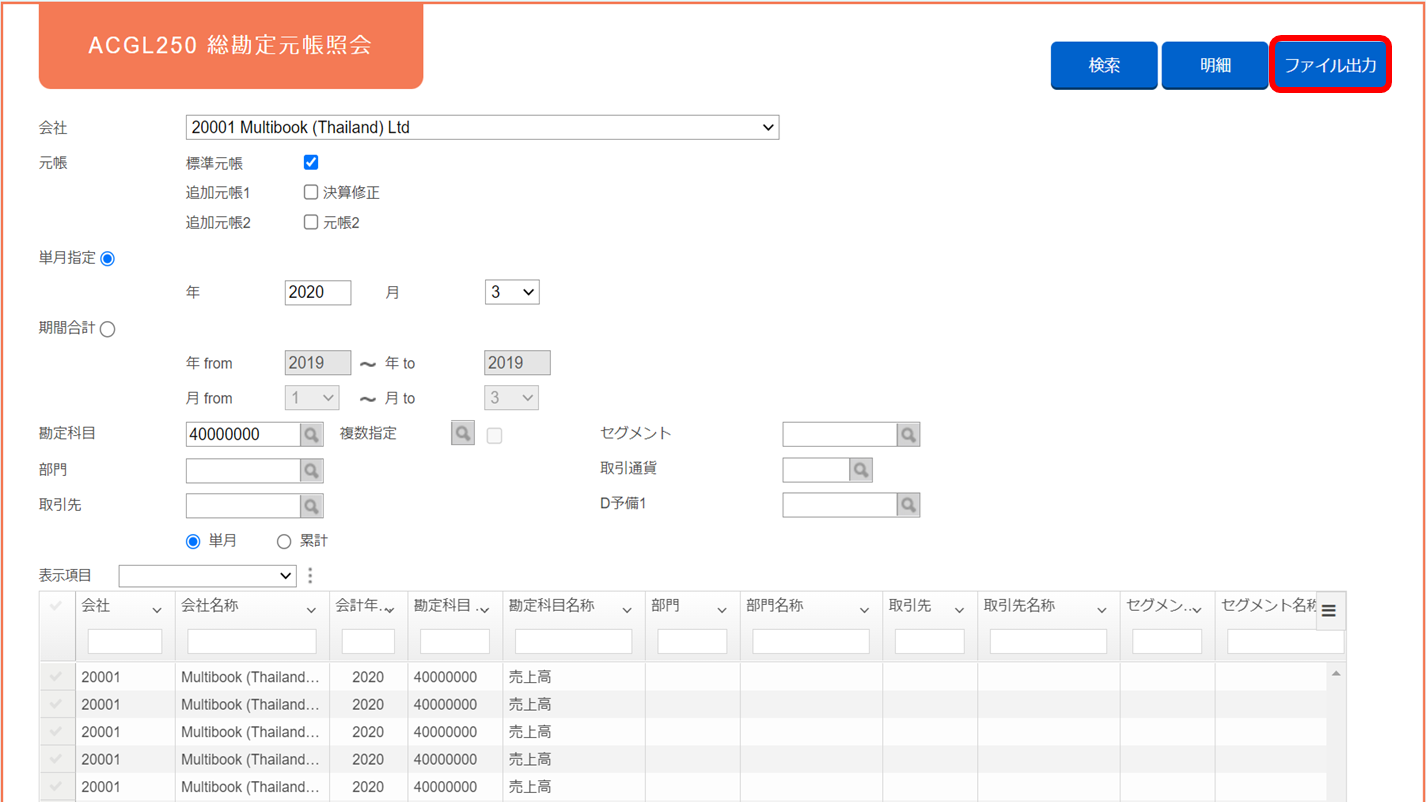Expand the 会社 column header menu arrow
Viewport: 1426px width, 802px height.
157,610
